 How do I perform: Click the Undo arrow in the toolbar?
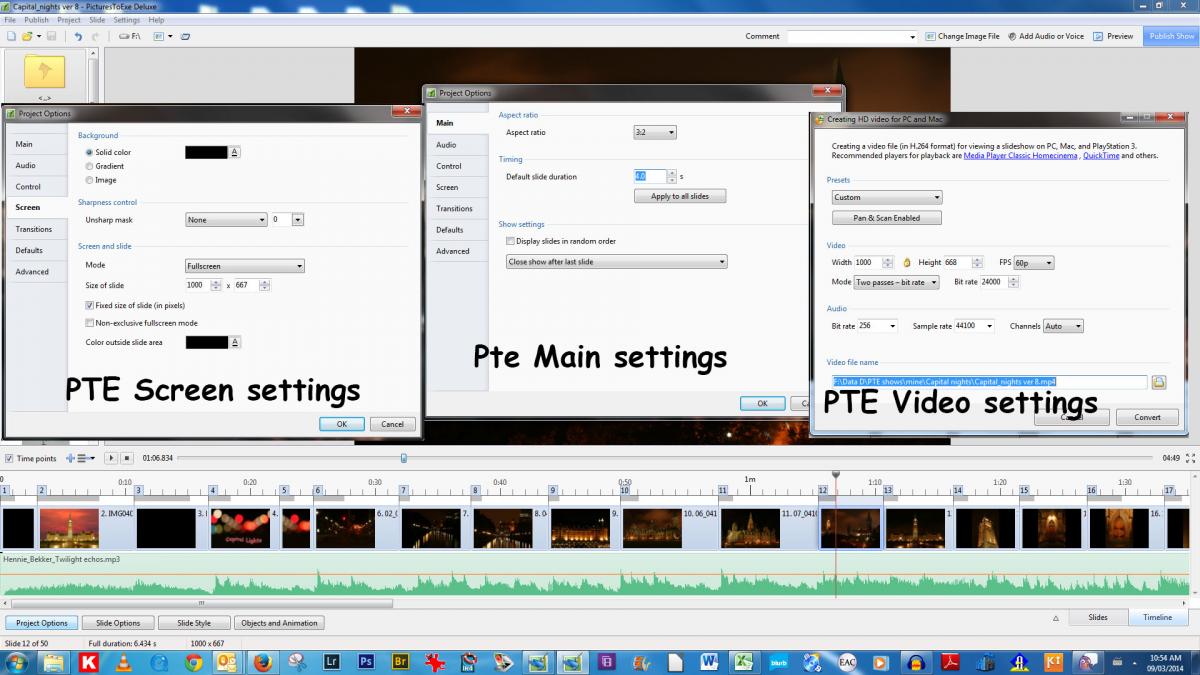click(78, 36)
